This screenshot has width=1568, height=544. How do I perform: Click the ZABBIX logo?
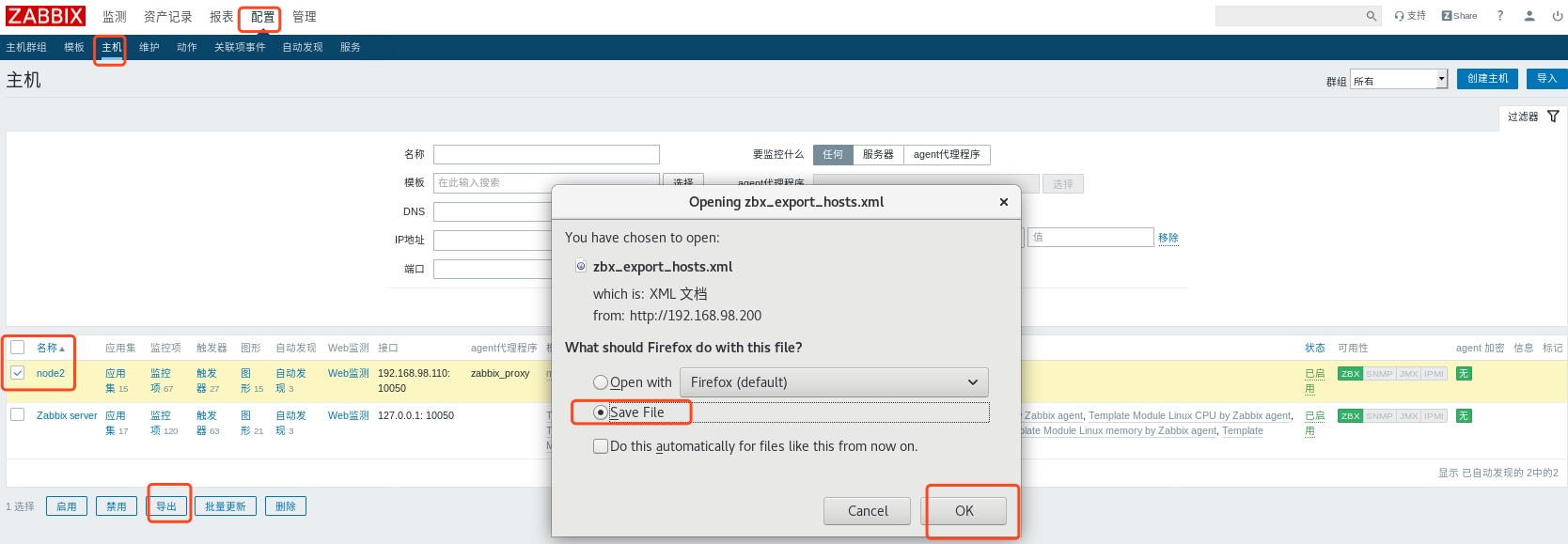pos(46,16)
